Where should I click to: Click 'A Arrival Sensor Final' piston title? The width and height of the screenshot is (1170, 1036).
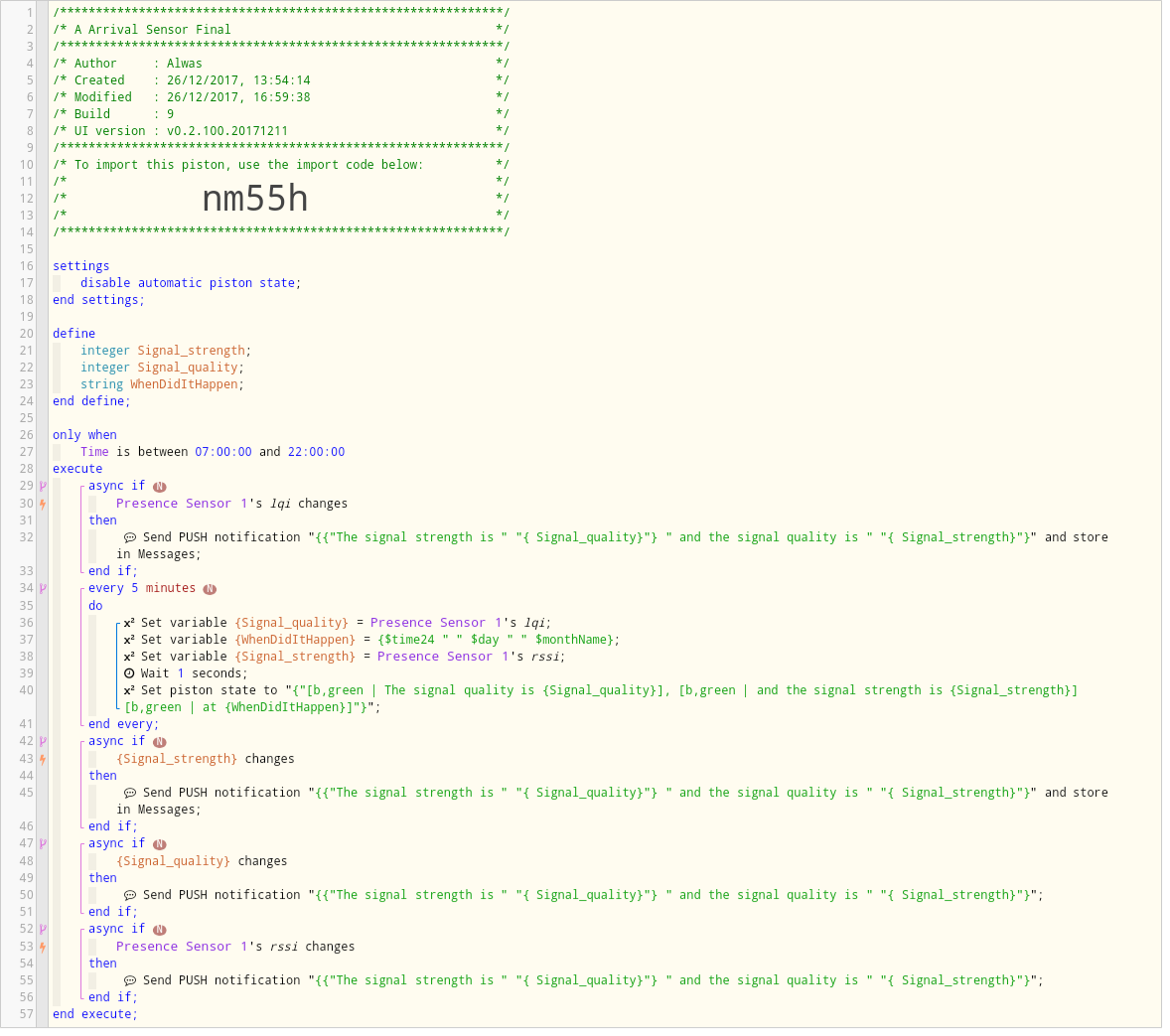point(154,30)
